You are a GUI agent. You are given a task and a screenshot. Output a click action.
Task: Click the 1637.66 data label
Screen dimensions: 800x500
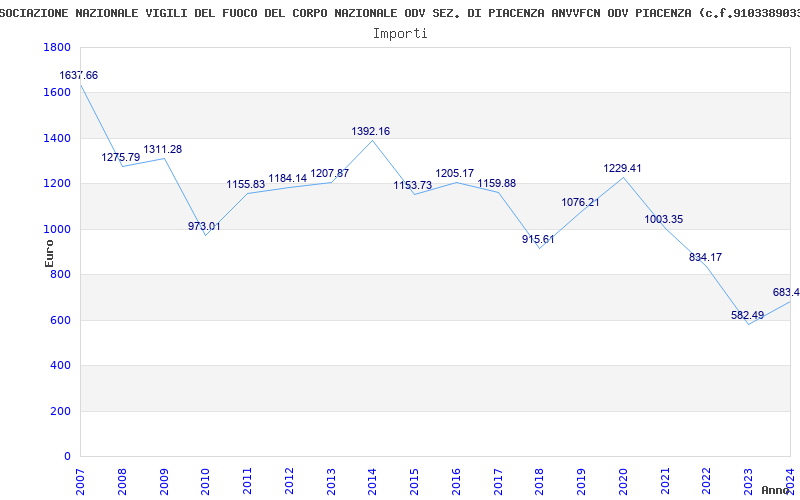click(x=79, y=76)
